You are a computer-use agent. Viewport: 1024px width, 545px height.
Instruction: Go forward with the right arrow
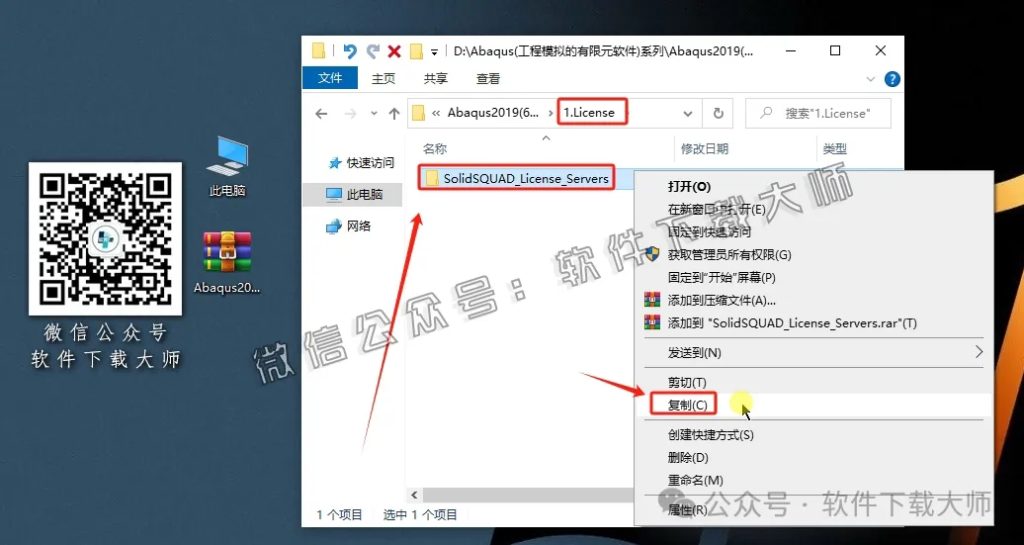click(x=350, y=114)
